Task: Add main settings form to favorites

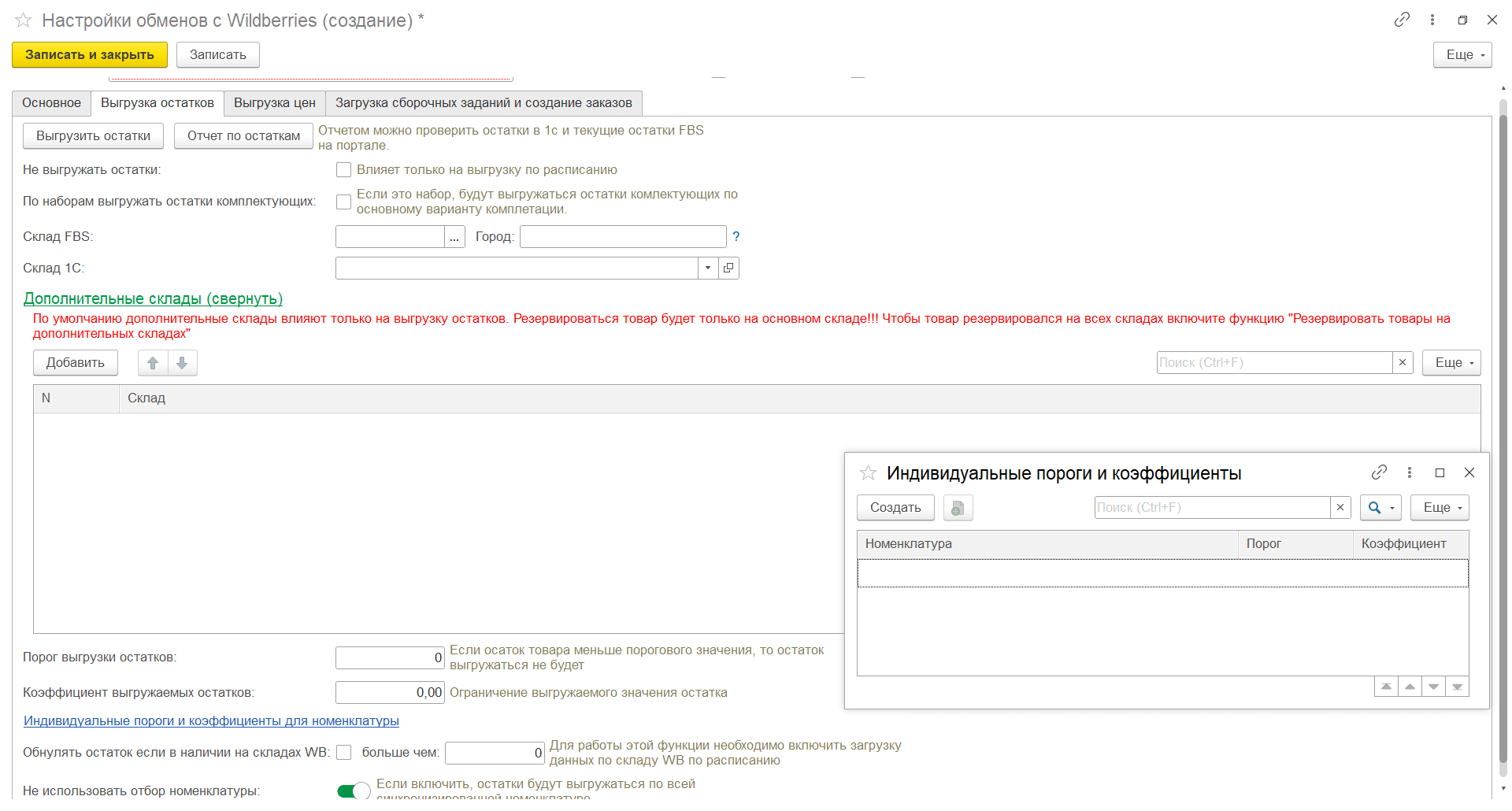Action: pos(24,20)
